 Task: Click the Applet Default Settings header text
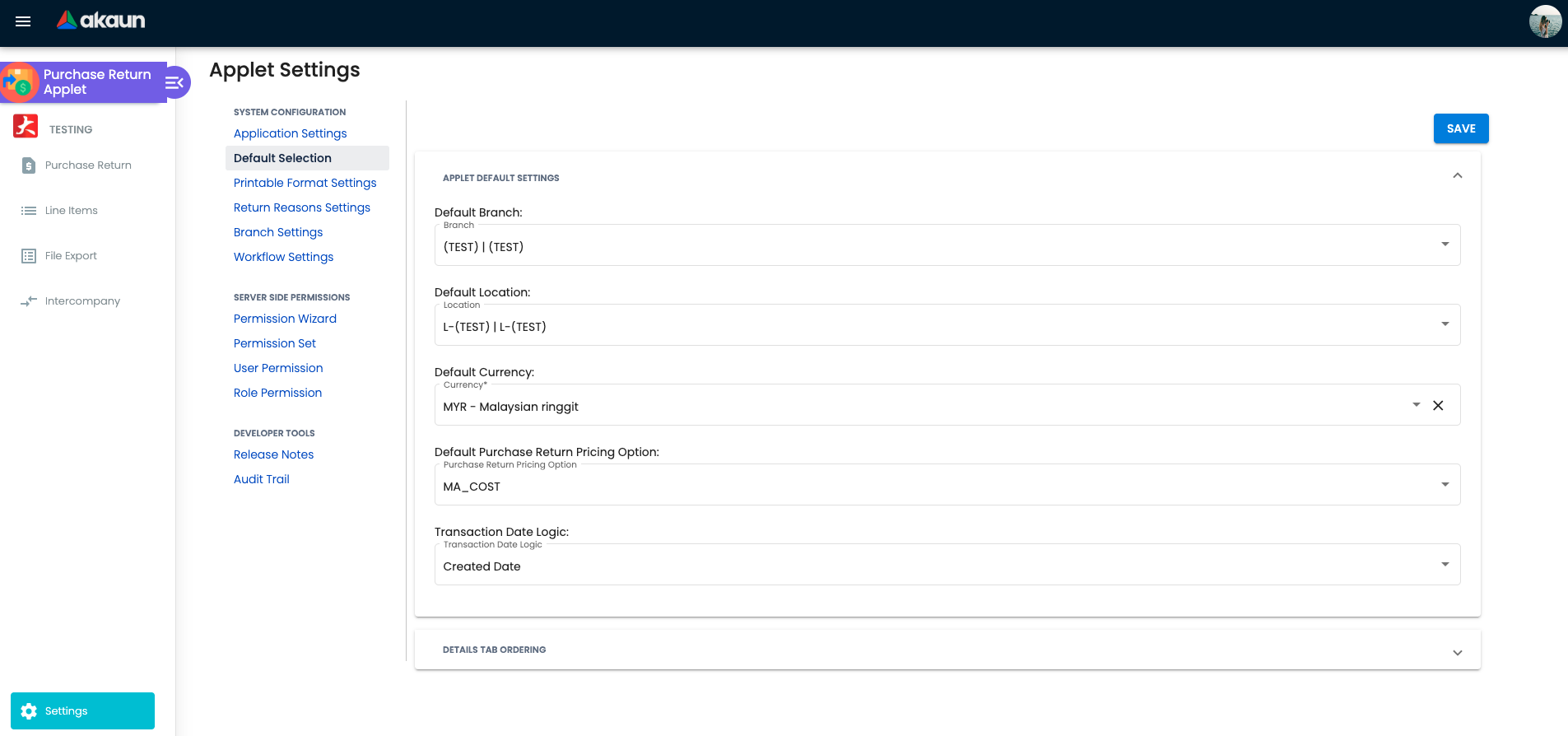(500, 178)
